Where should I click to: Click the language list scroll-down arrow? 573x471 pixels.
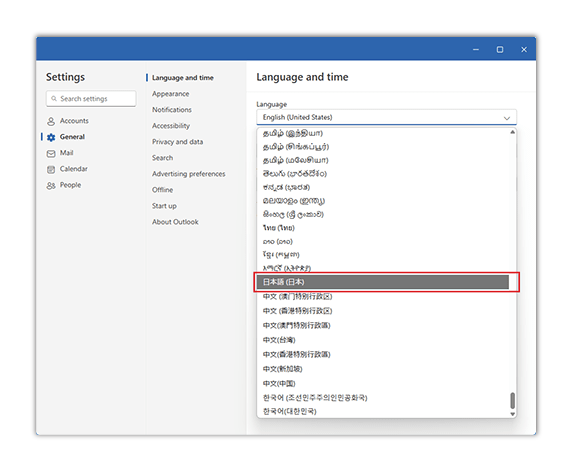pos(513,414)
